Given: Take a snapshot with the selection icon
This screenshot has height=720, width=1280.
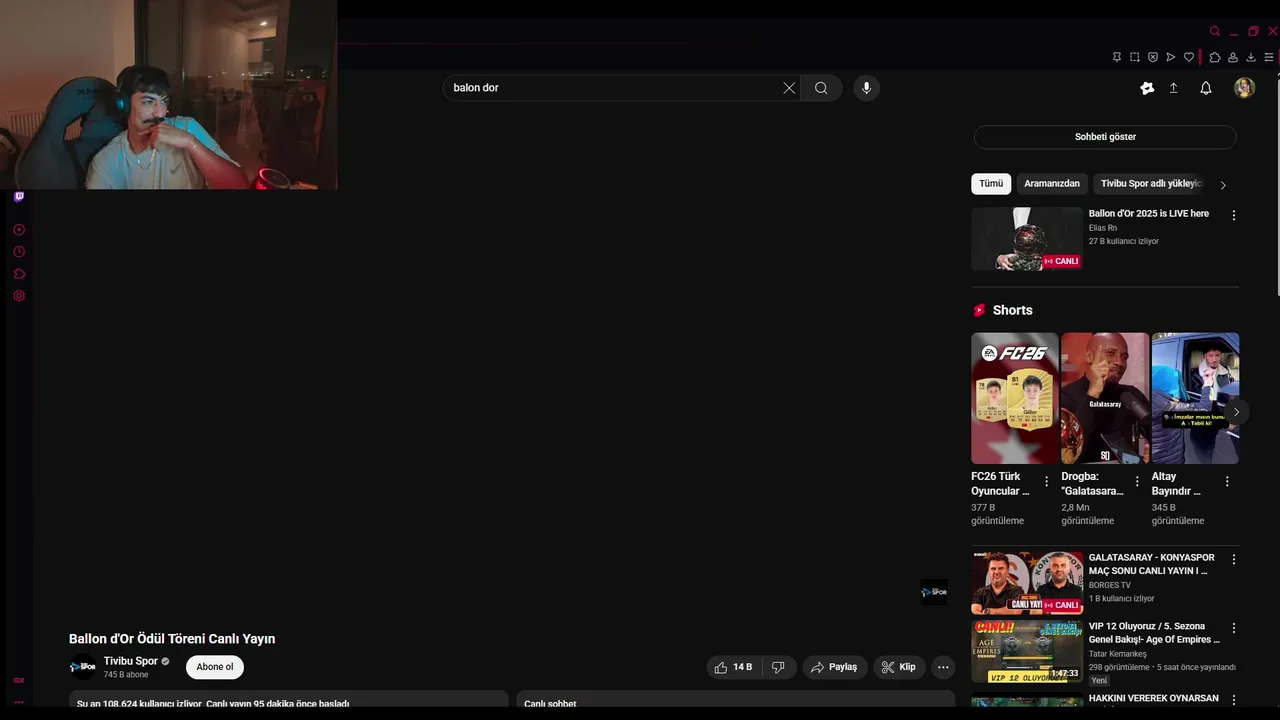Looking at the screenshot, I should [x=1135, y=57].
